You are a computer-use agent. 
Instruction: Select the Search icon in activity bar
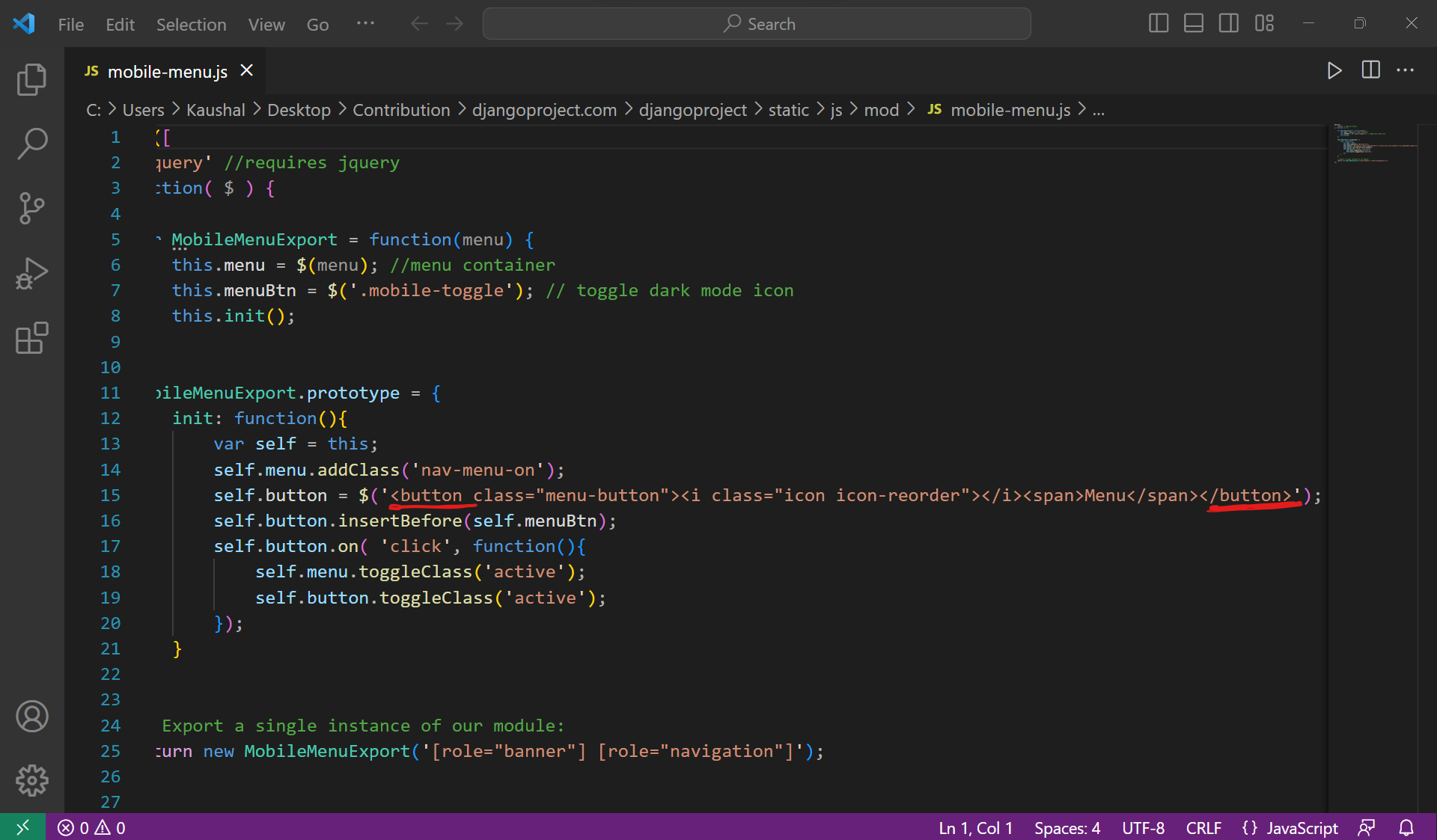pyautogui.click(x=31, y=144)
